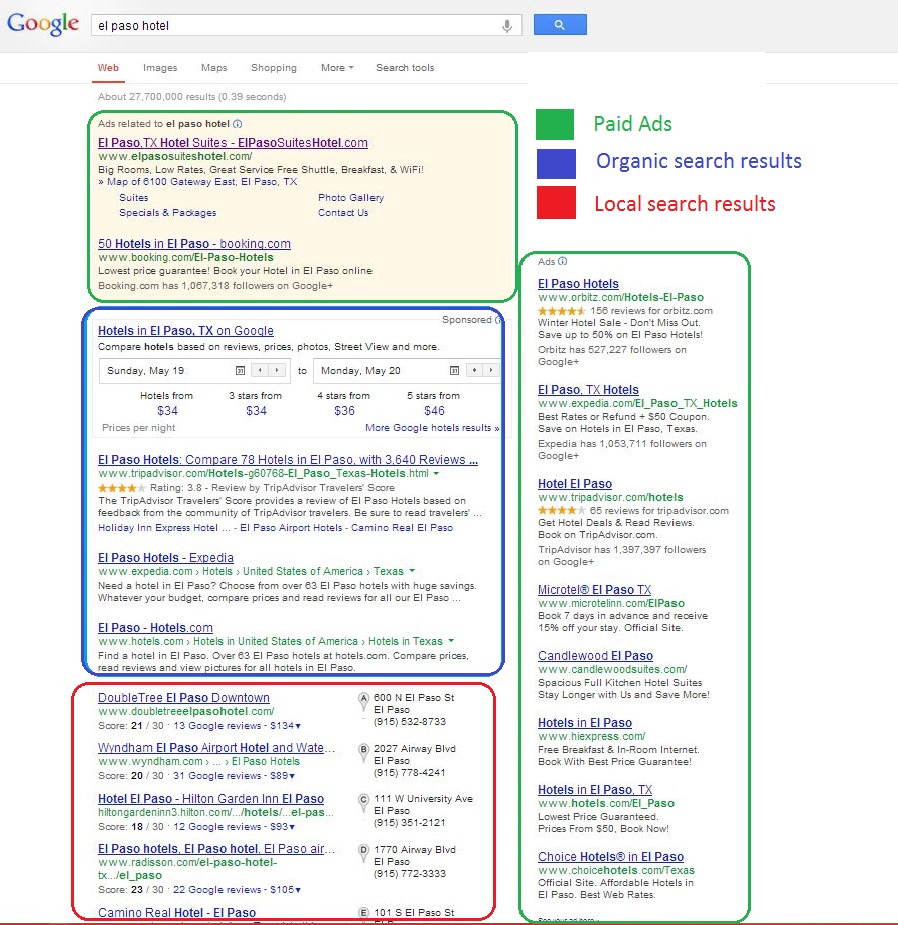The height and width of the screenshot is (925, 898).
Task: Open info icon next to right-column Ads label
Action: coord(562,261)
